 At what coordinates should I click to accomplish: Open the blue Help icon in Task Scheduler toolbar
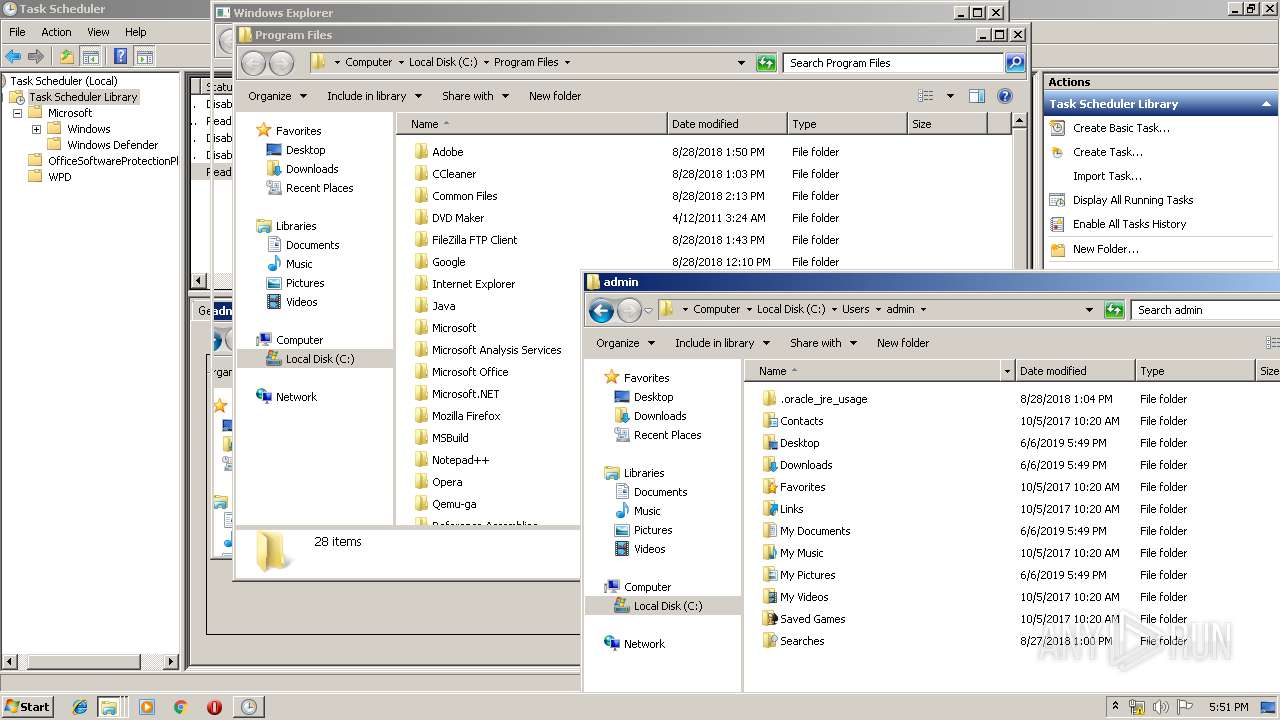120,56
